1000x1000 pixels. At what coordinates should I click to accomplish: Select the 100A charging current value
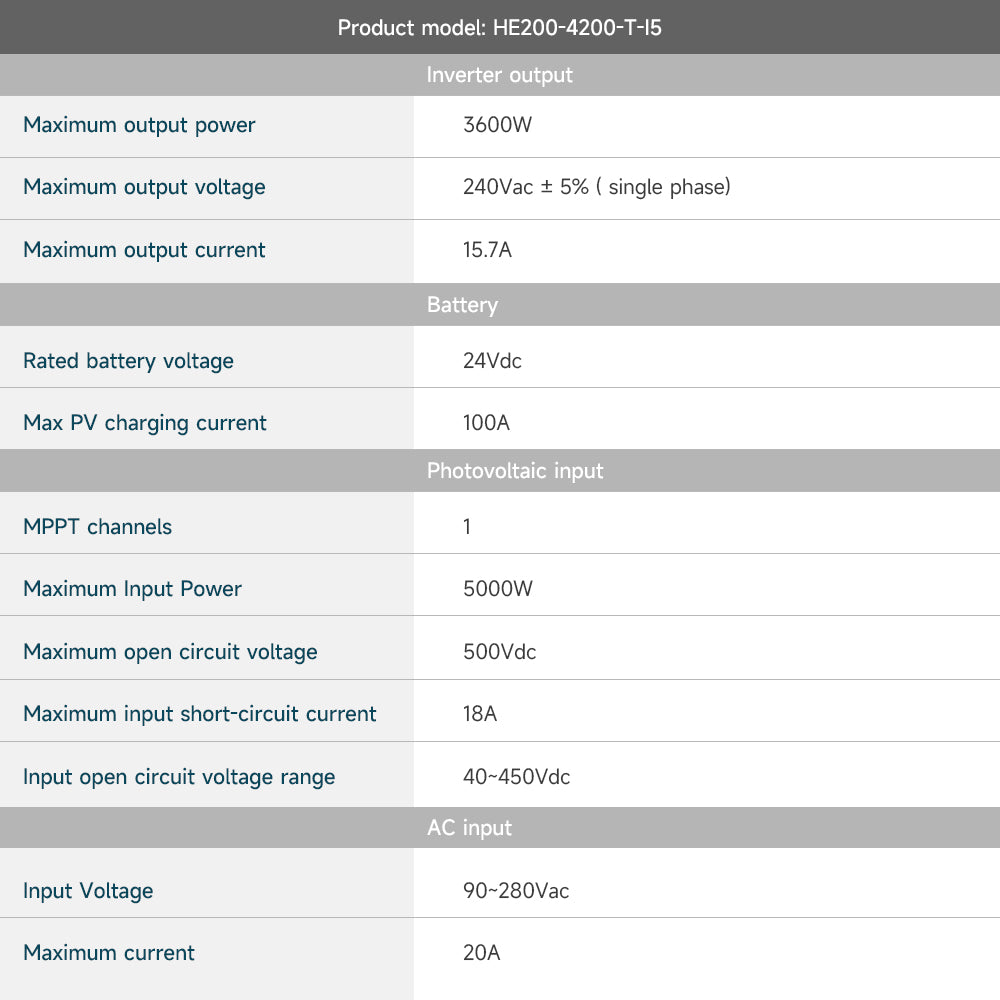pos(485,422)
